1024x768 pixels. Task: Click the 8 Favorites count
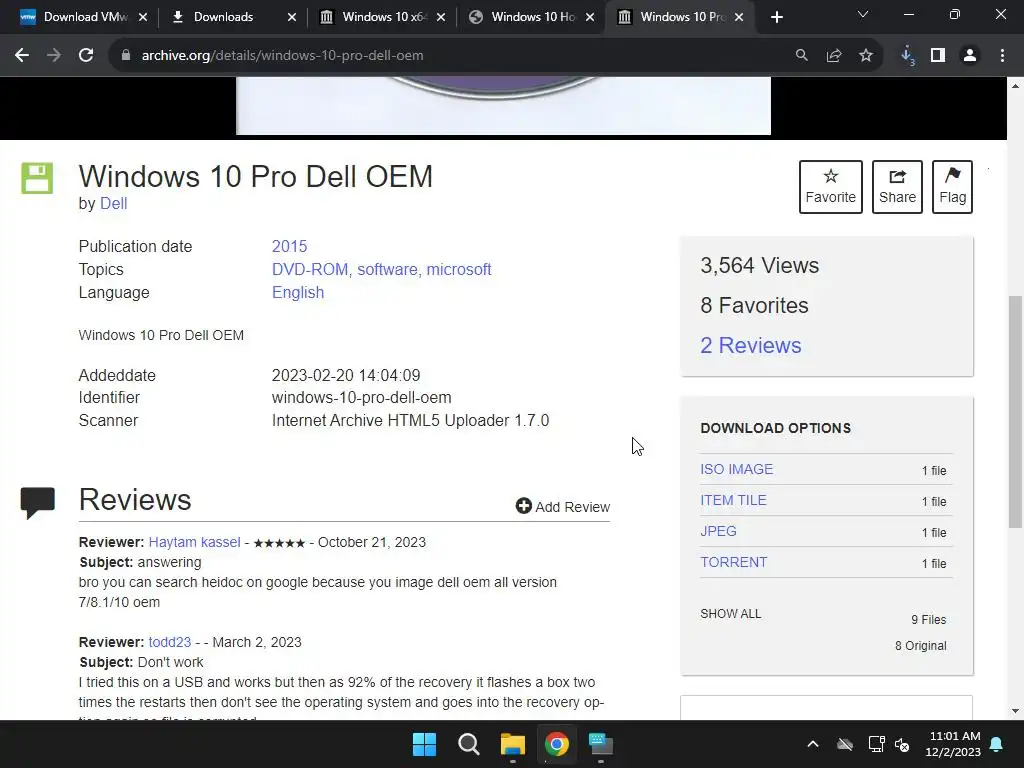coord(754,306)
